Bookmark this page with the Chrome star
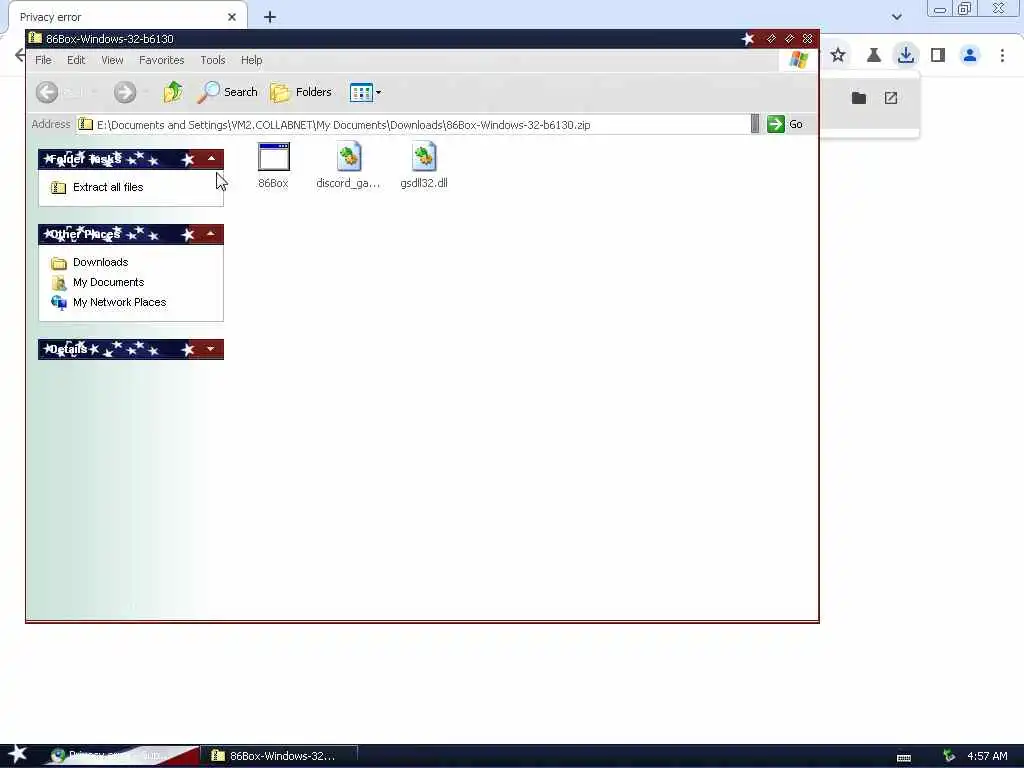1024x768 pixels. pos(838,55)
